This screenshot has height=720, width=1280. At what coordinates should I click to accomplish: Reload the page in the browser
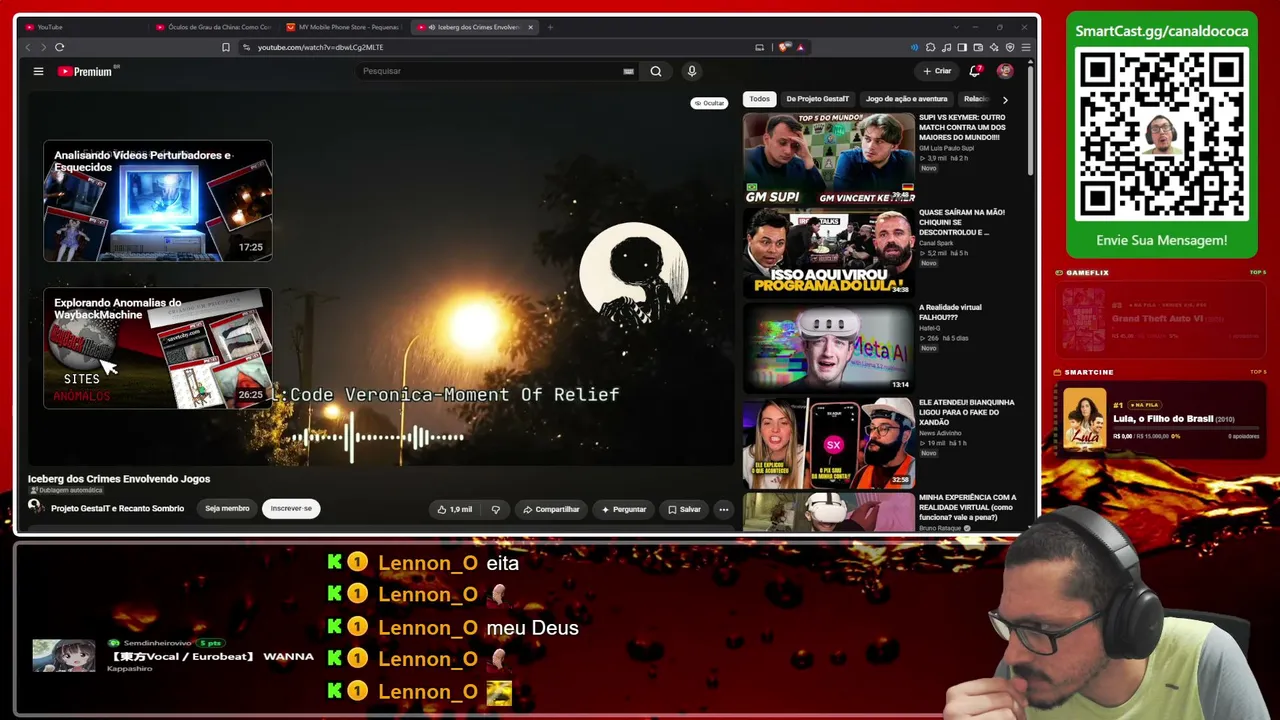tap(60, 47)
